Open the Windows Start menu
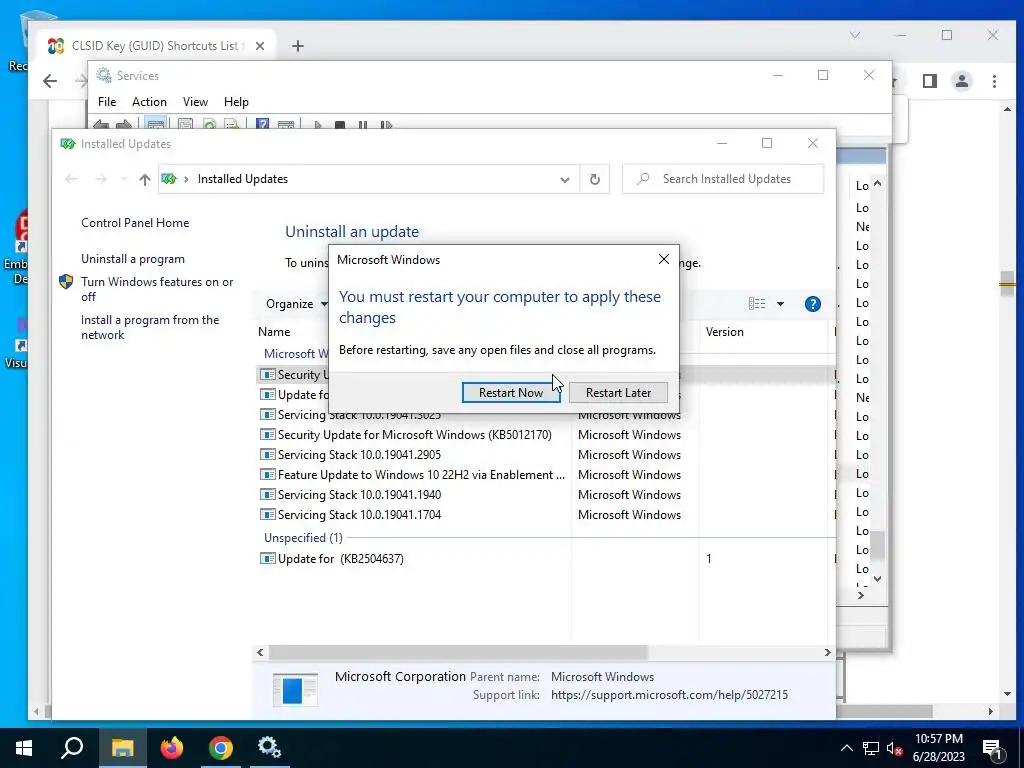The image size is (1024, 768). [24, 748]
